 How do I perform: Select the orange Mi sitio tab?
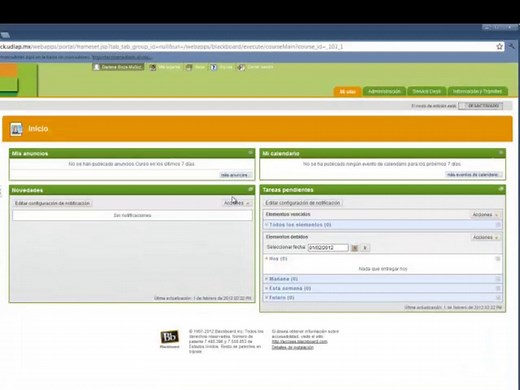coord(347,91)
